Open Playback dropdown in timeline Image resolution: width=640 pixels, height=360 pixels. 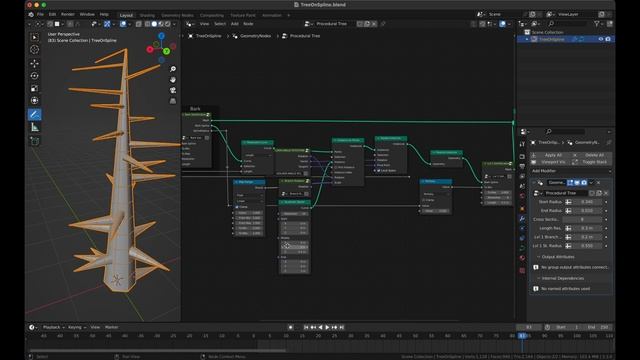pos(52,327)
